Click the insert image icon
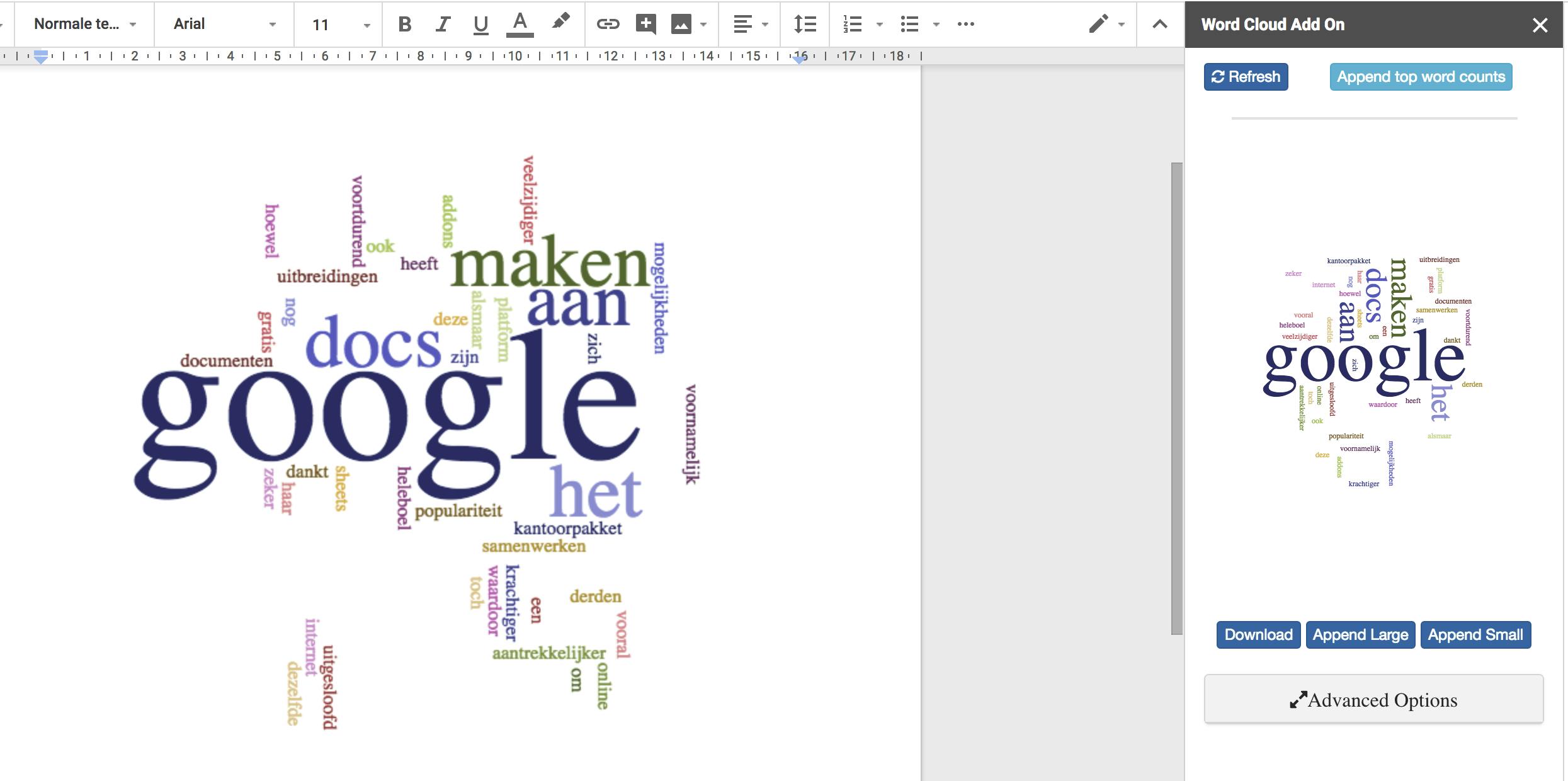Image resolution: width=1568 pixels, height=781 pixels. [x=681, y=24]
